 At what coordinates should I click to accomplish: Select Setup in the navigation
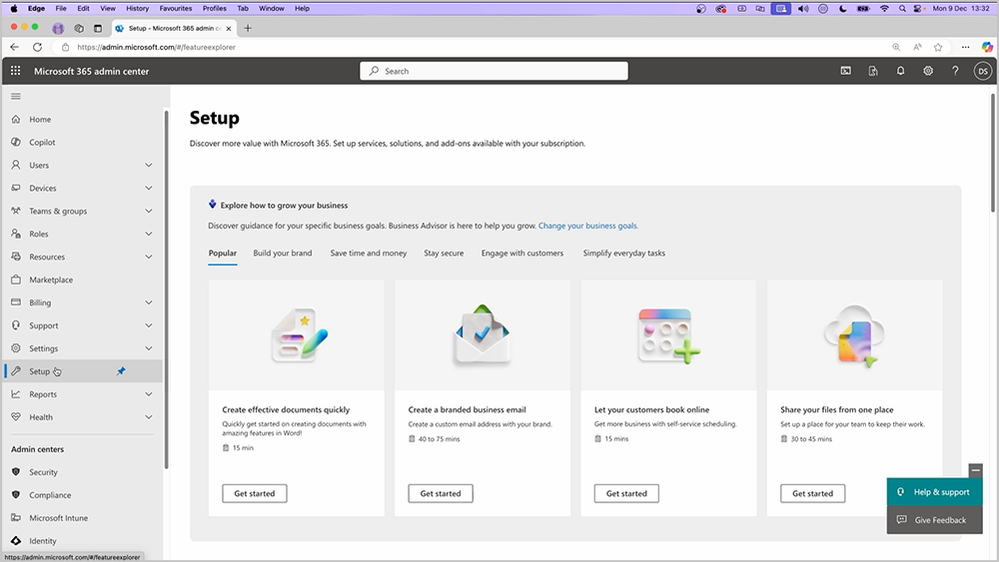click(x=82, y=371)
